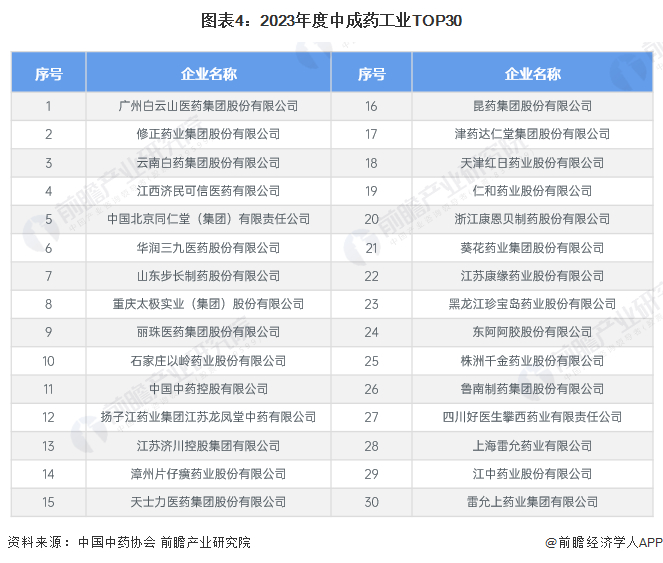663x563 pixels.
Task: Click 江苏济川控股集团有限公司 entry
Action: 208,446
